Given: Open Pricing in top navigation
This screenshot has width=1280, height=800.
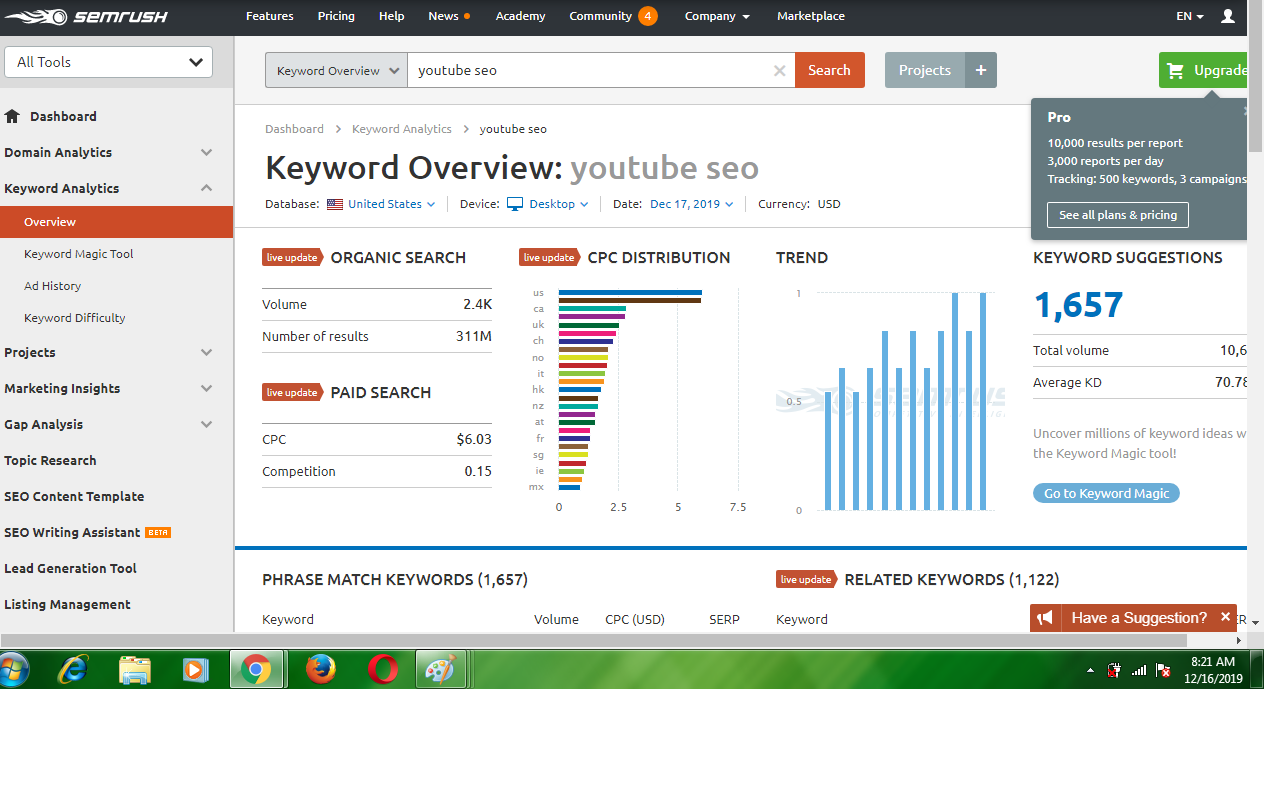Looking at the screenshot, I should click(x=336, y=16).
